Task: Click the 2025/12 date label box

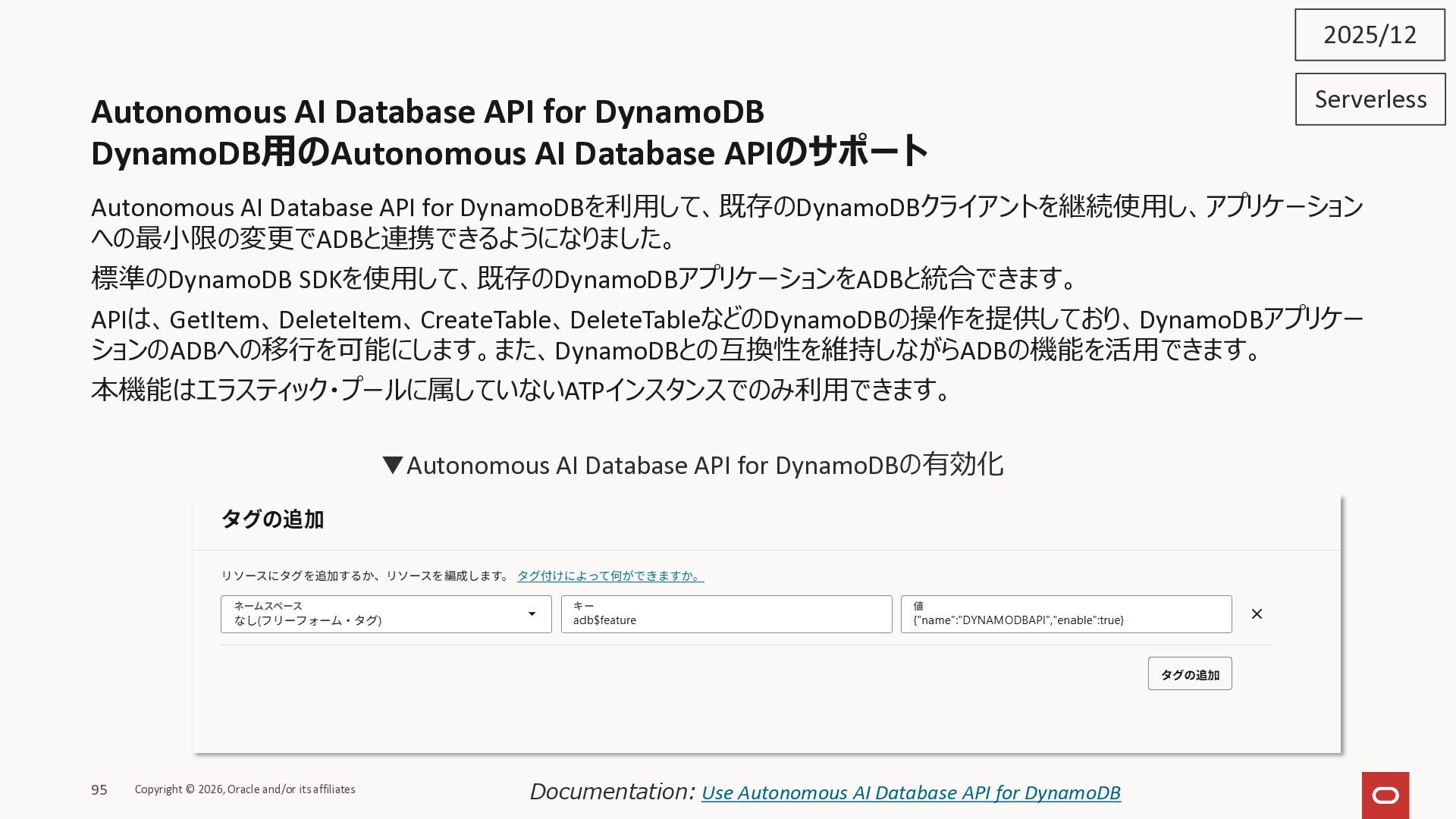Action: [x=1370, y=35]
